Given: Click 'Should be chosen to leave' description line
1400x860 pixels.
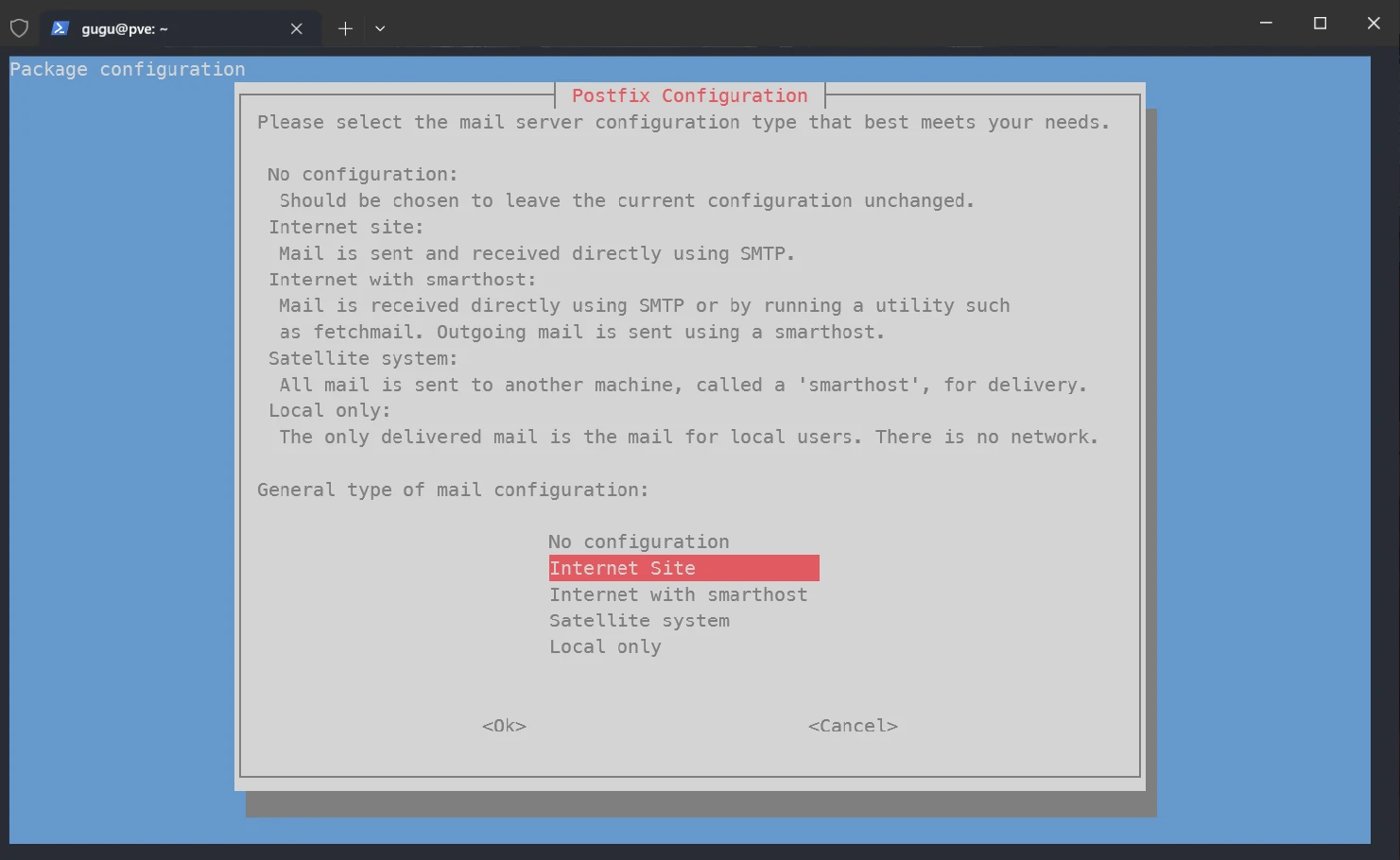Looking at the screenshot, I should pyautogui.click(x=627, y=200).
